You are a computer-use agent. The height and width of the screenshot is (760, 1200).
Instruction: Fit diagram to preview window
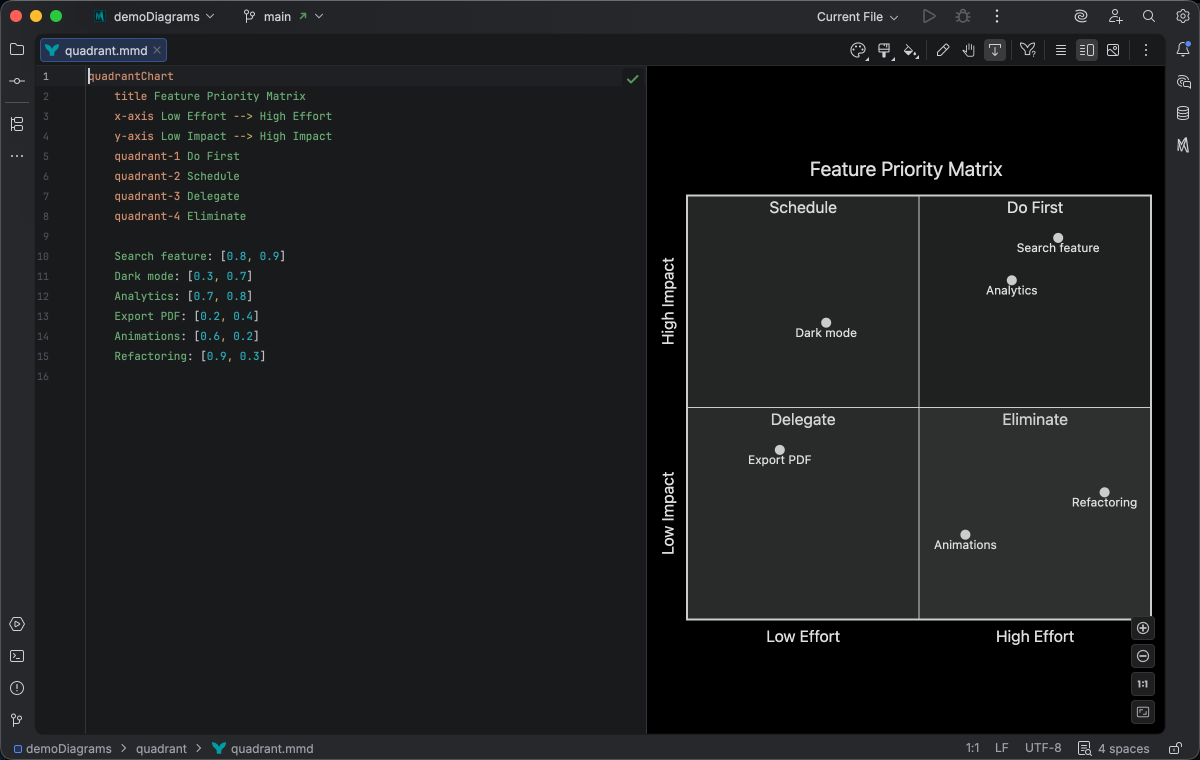click(x=1144, y=712)
